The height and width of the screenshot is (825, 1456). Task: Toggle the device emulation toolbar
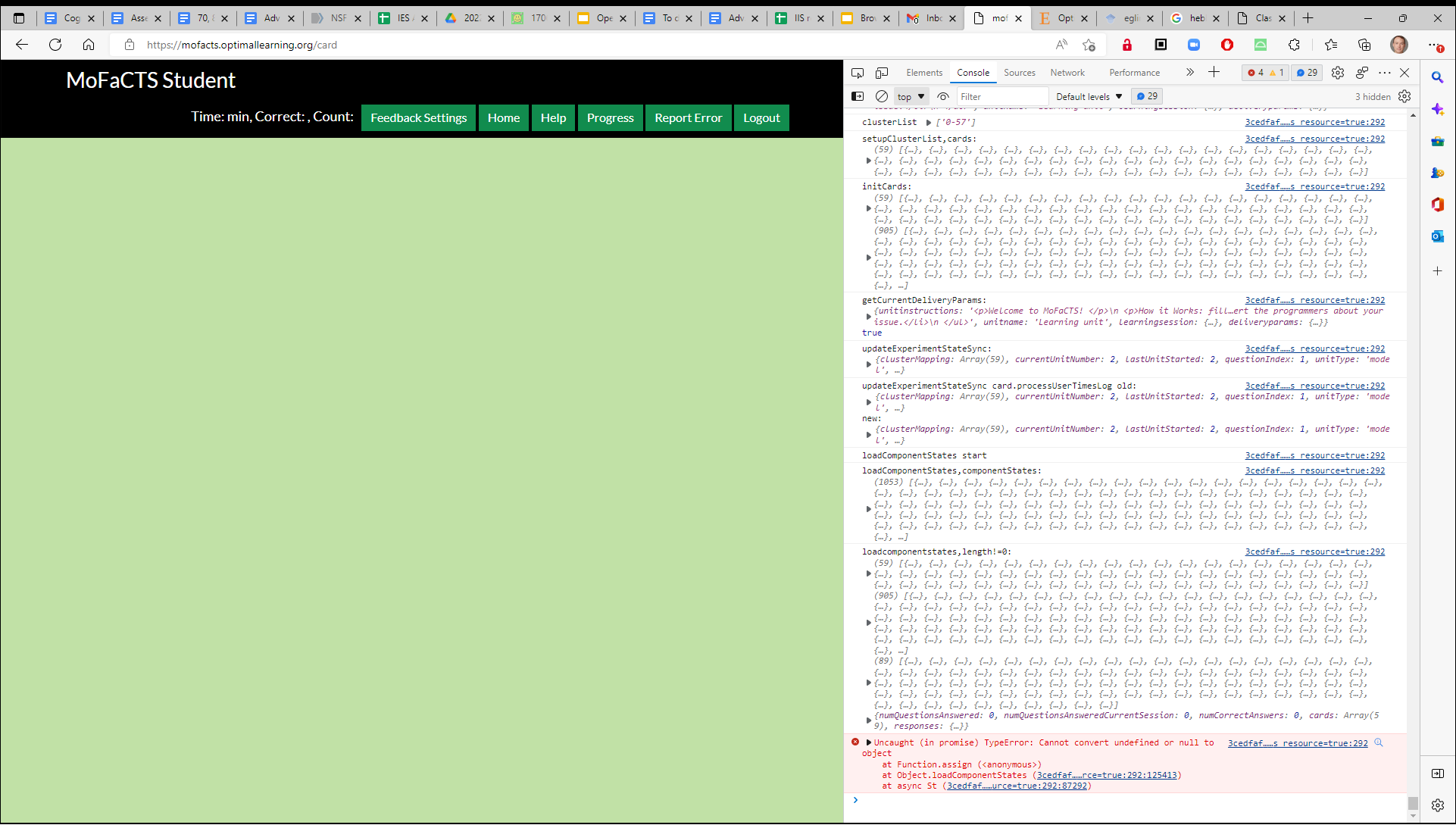click(x=882, y=73)
